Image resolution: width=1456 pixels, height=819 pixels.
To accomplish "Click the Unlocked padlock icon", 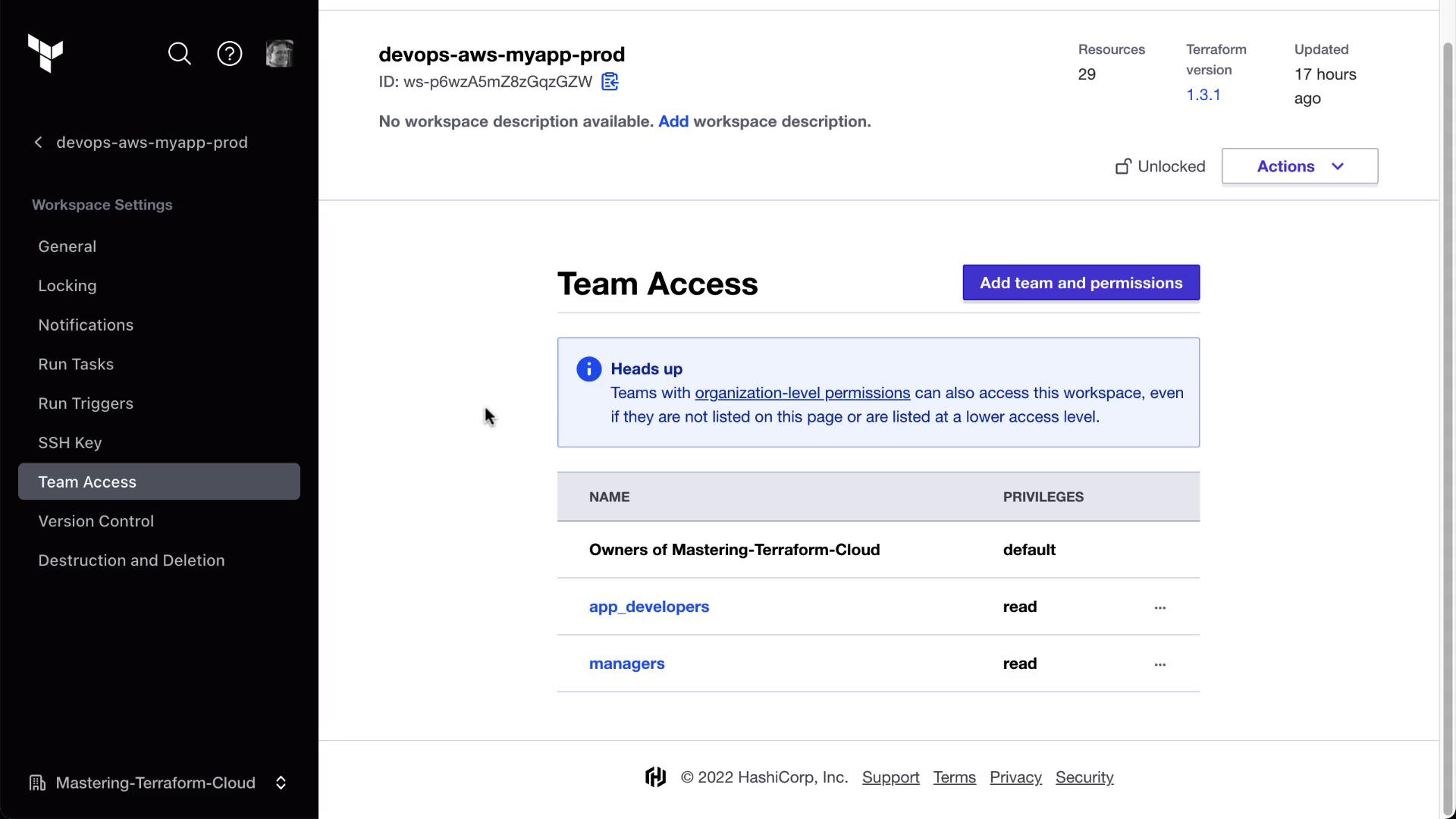I will coord(1123,167).
